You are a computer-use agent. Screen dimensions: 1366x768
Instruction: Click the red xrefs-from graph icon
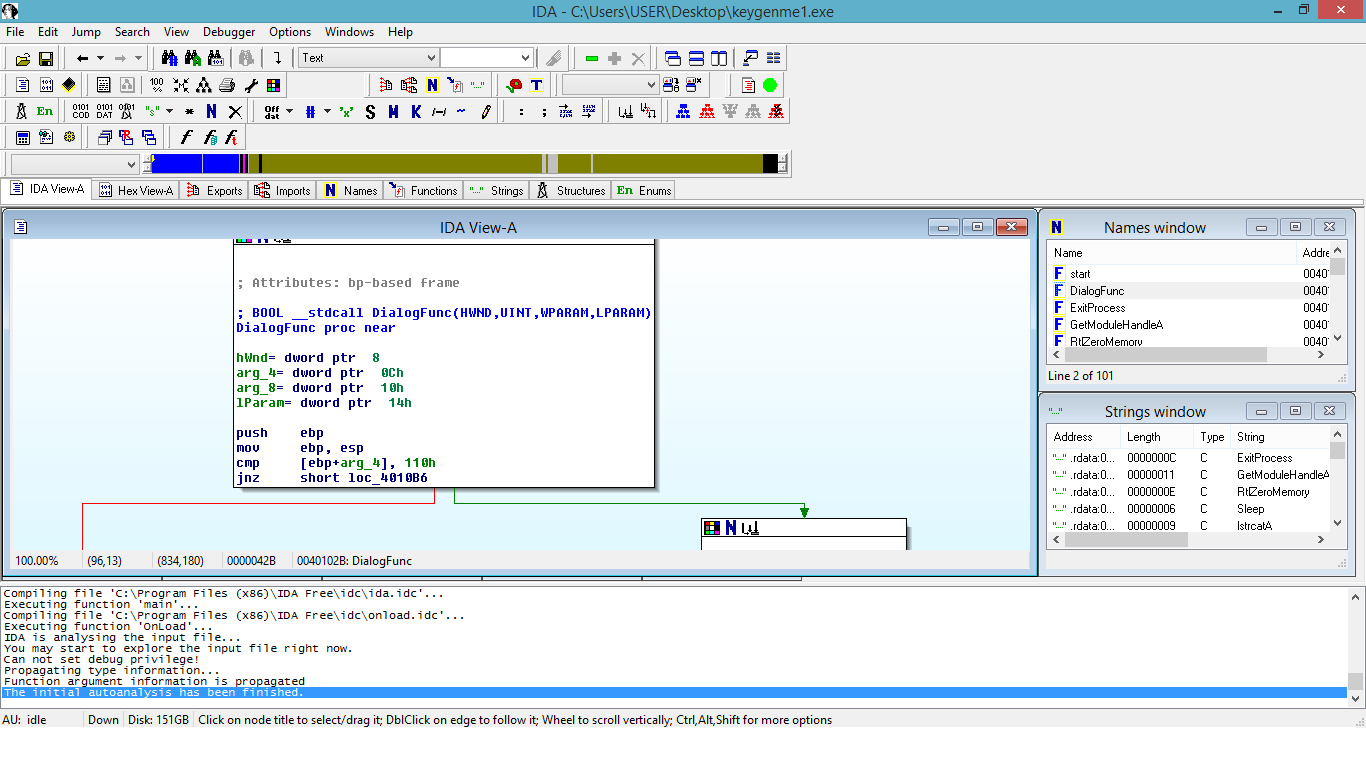(707, 111)
